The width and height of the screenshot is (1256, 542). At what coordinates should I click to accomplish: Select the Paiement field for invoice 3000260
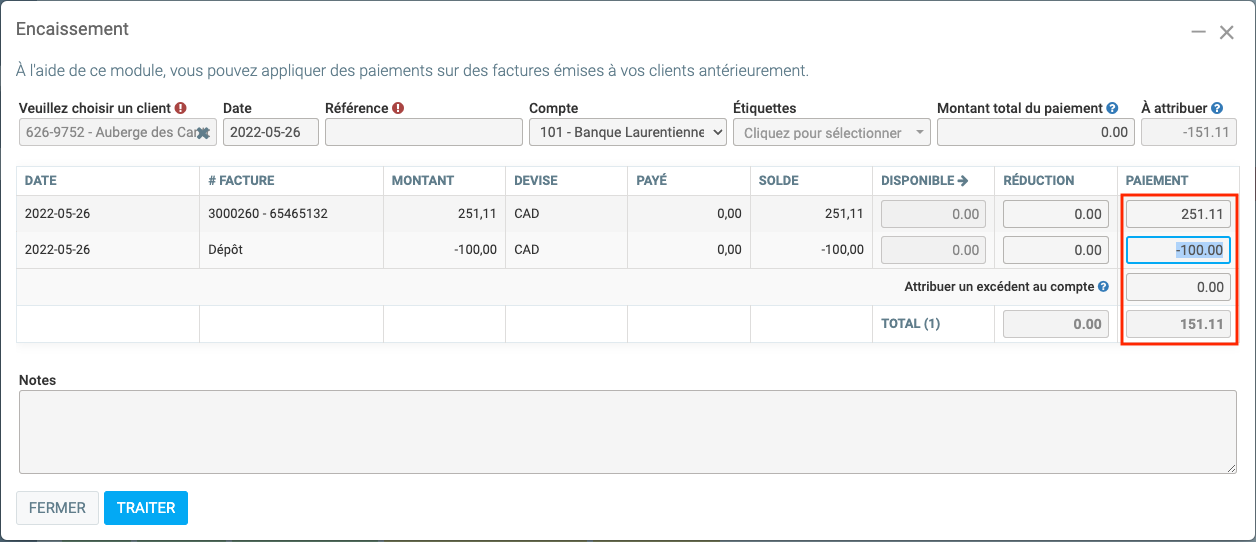tap(1178, 214)
